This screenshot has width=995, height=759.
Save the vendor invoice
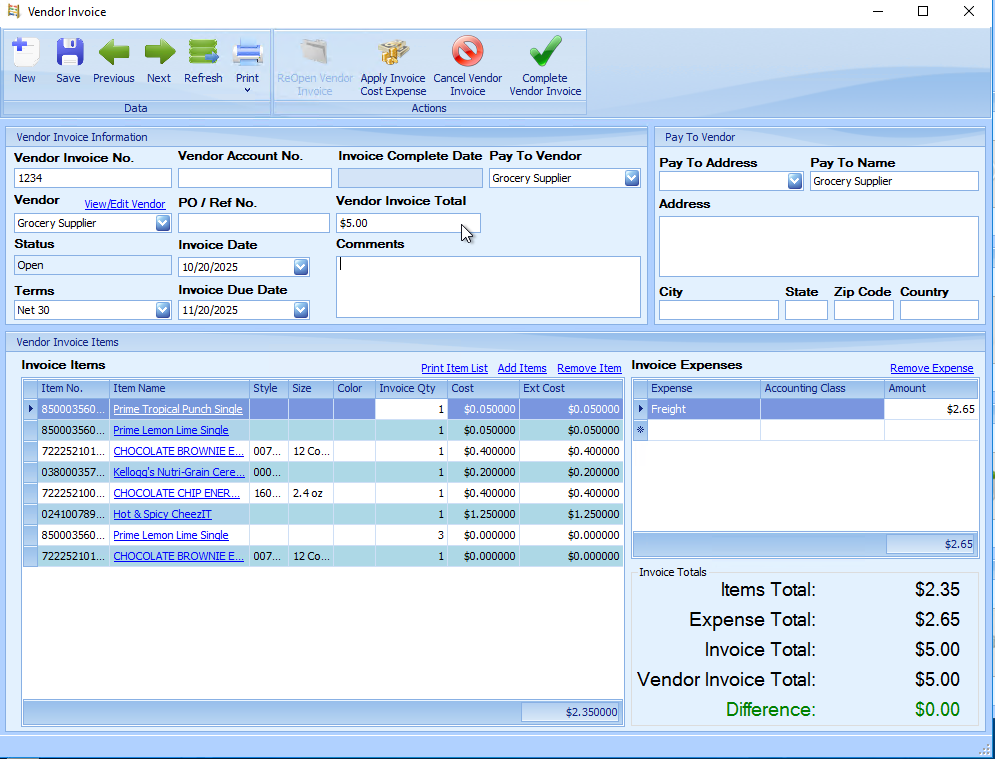(x=68, y=53)
